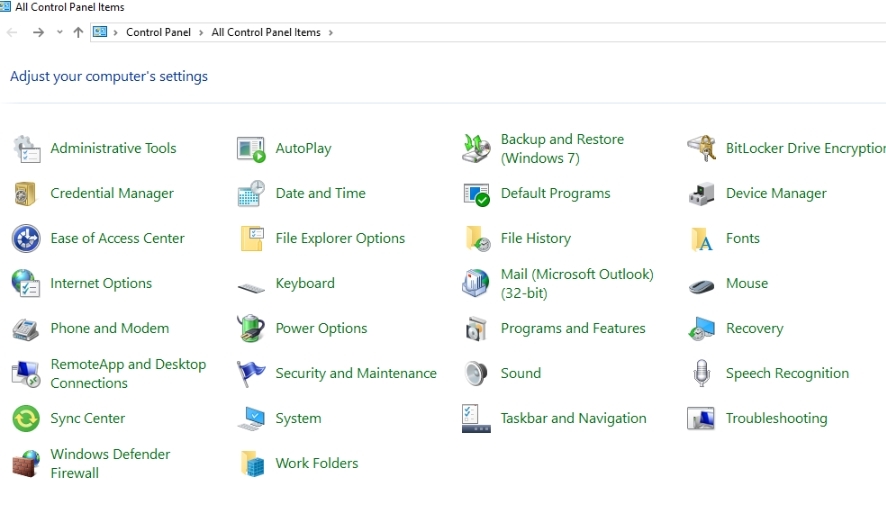Viewport: 886px width, 531px height.
Task: Click the Windows Defender Firewall icon
Action: coord(26,463)
